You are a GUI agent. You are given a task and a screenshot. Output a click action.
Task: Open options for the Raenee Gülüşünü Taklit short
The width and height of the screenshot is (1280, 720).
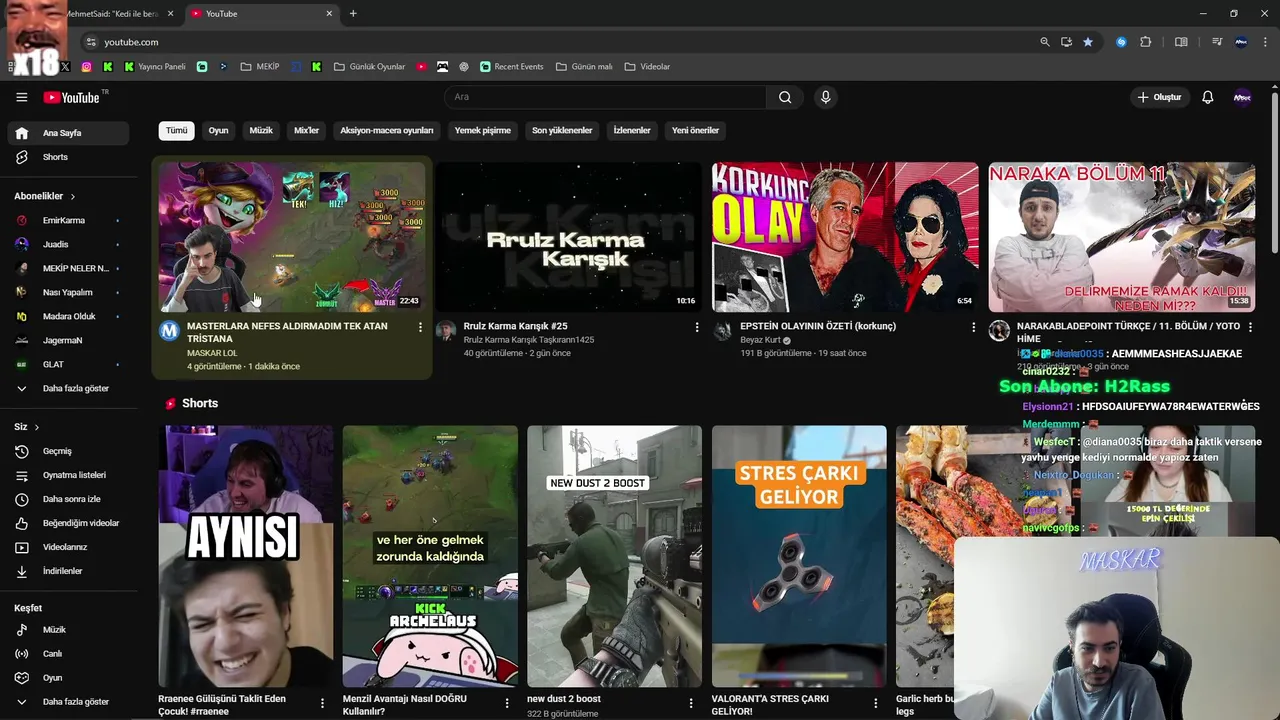(x=322, y=703)
